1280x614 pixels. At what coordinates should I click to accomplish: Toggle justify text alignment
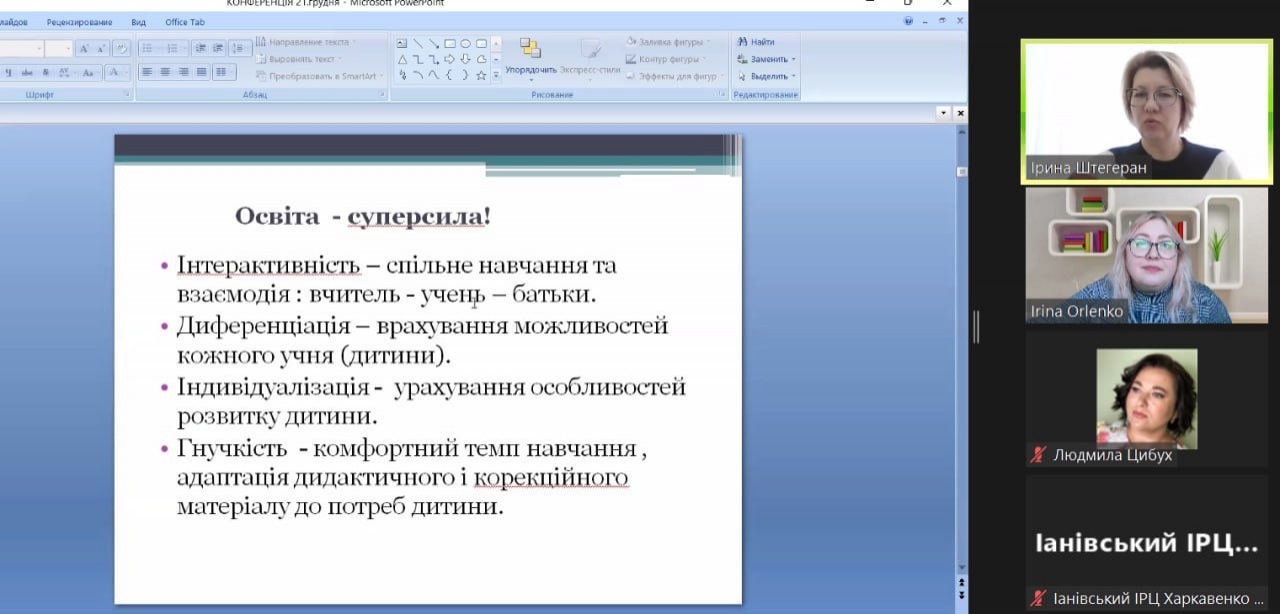(x=201, y=72)
